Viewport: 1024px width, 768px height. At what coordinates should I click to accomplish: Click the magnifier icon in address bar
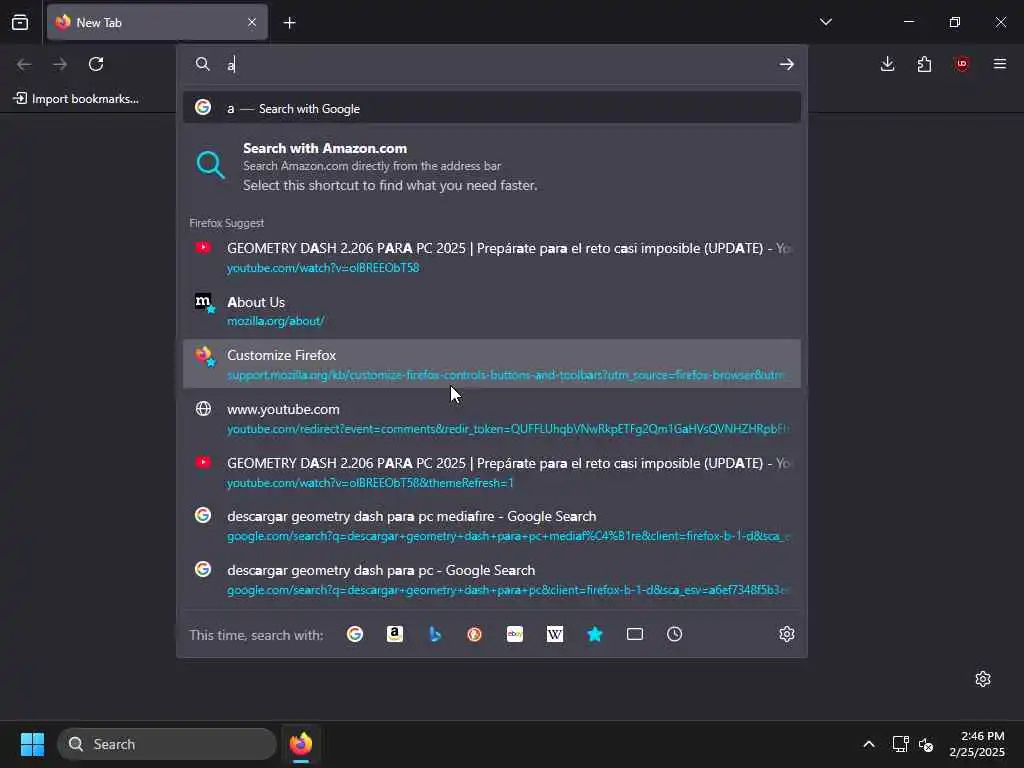point(202,64)
